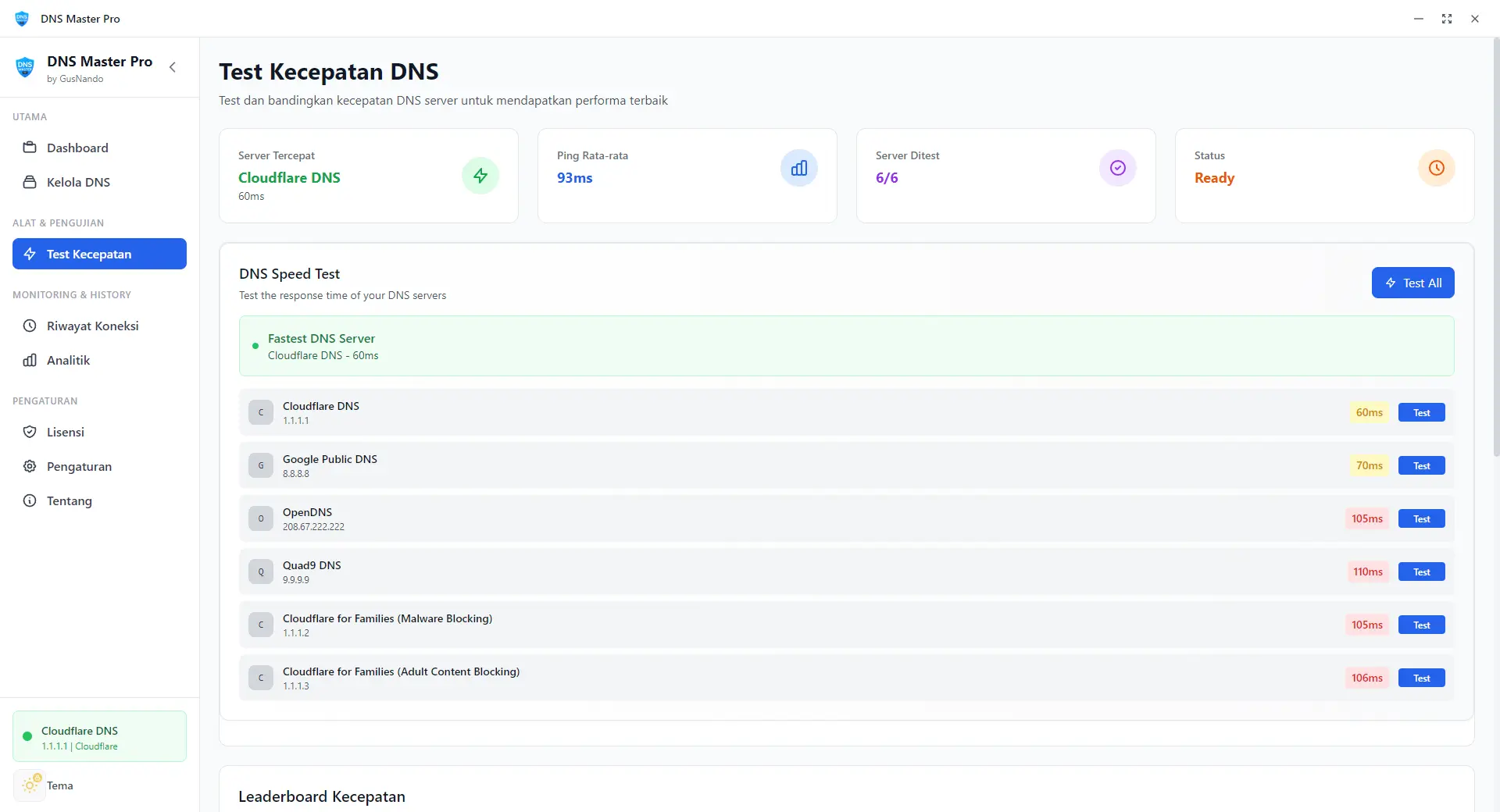Click the Fastest DNS Server banner
1500x812 pixels.
click(846, 346)
